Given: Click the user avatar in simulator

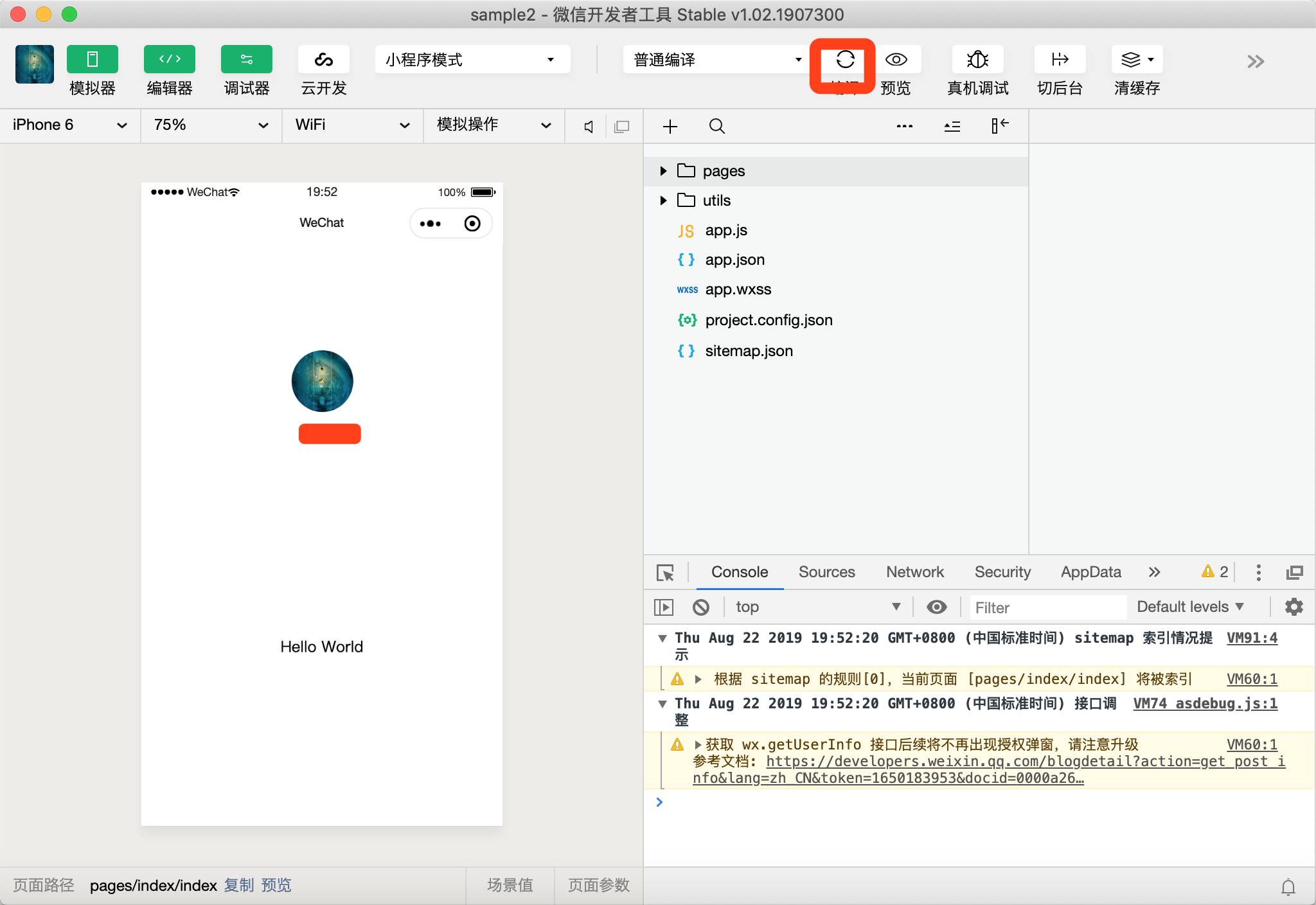Looking at the screenshot, I should pos(322,381).
